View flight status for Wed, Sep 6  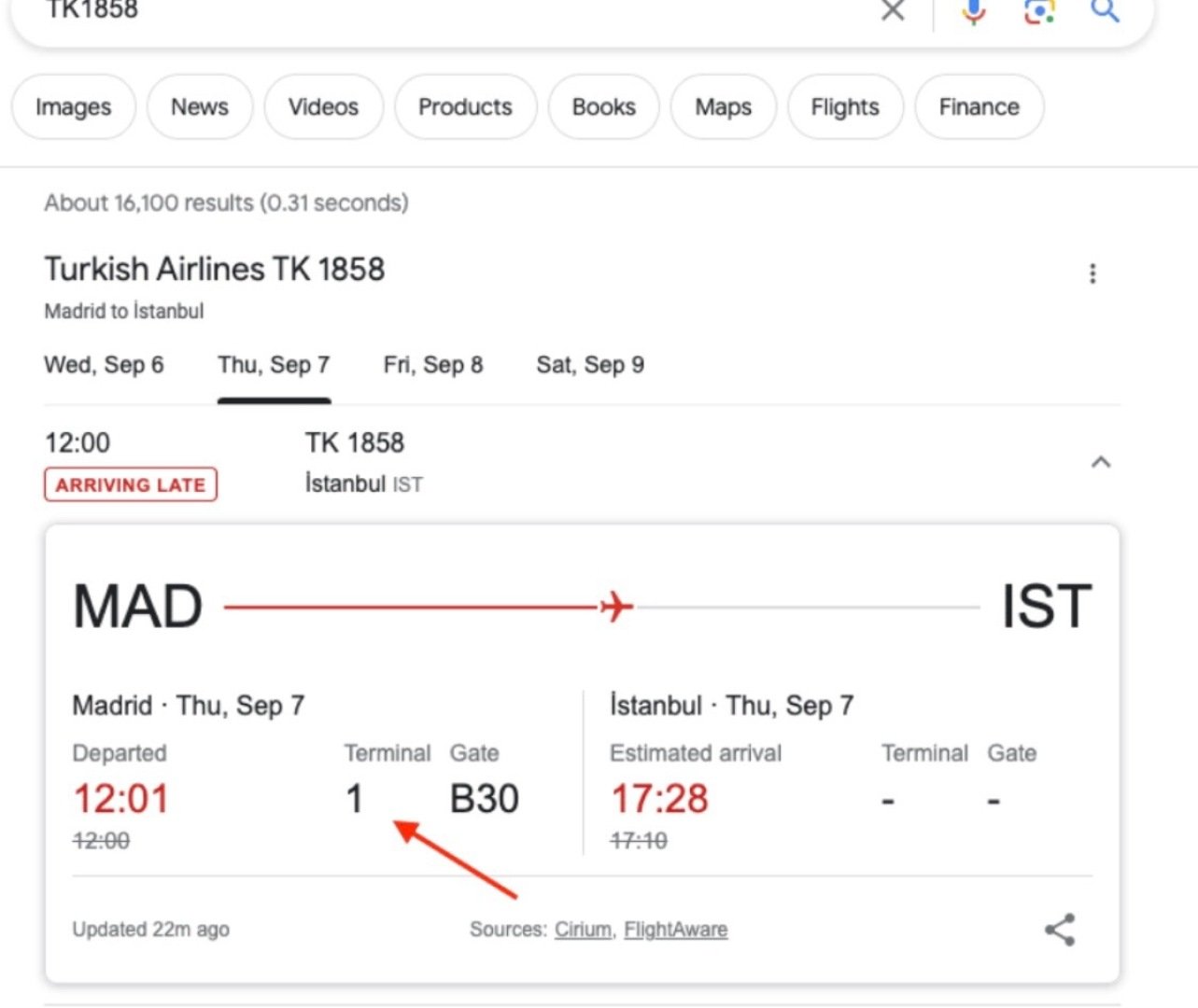point(104,365)
